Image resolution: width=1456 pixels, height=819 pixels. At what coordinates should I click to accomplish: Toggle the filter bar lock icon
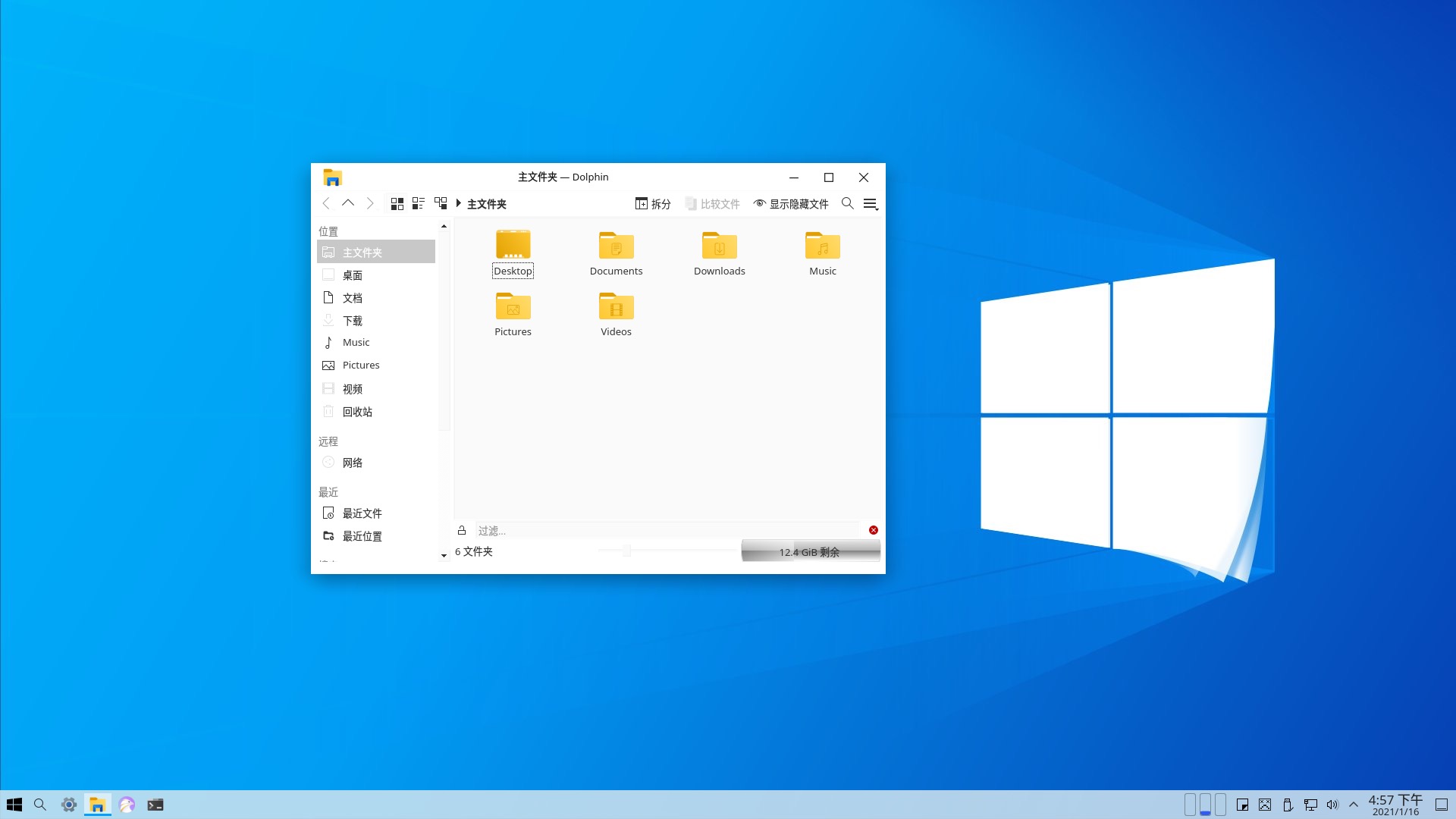point(462,530)
